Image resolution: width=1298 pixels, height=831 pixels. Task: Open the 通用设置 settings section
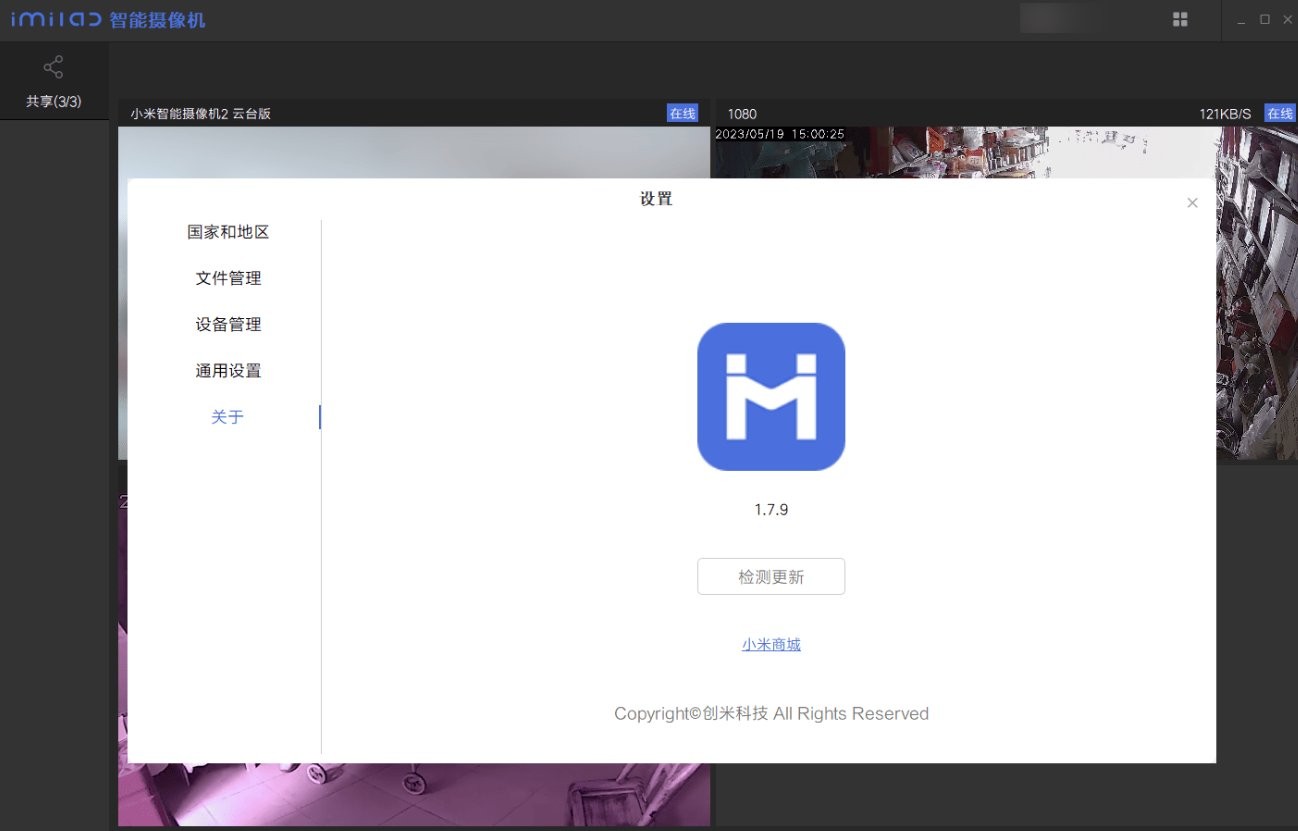click(228, 370)
